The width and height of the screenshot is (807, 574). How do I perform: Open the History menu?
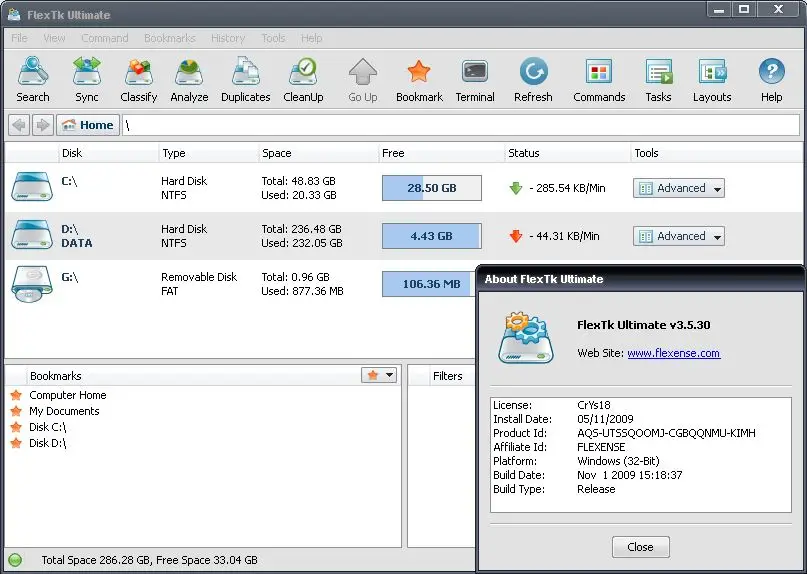pyautogui.click(x=228, y=38)
